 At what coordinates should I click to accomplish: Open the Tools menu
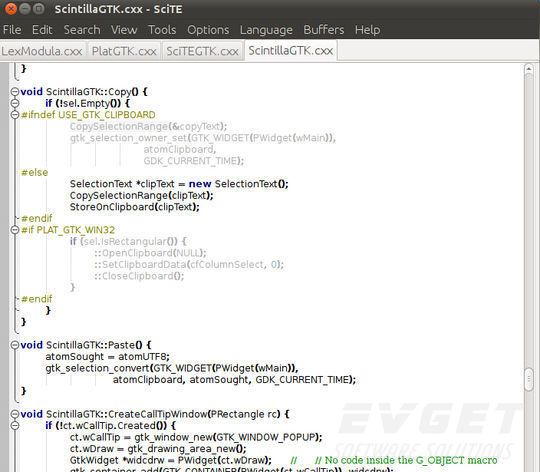pyautogui.click(x=162, y=30)
